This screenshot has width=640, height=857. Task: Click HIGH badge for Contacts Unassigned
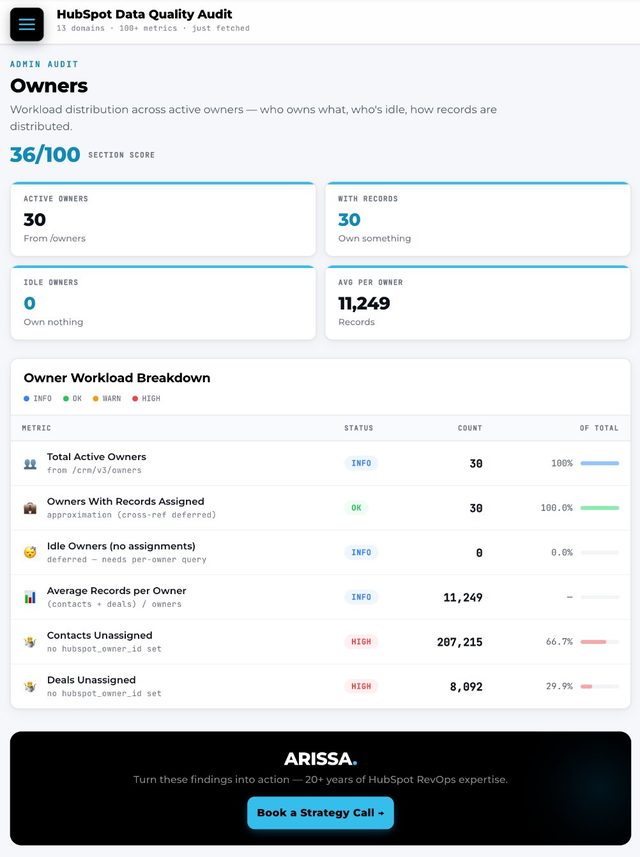pyautogui.click(x=361, y=642)
